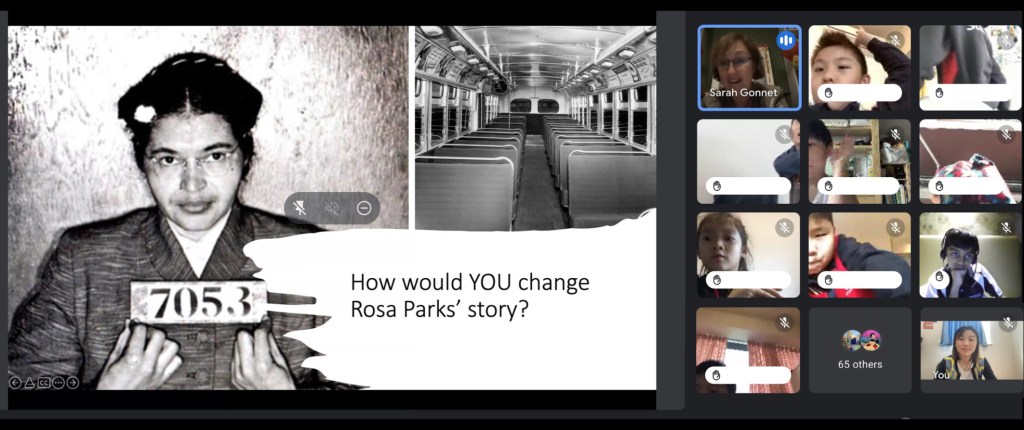Click the unpin presentation icon on the slide
Image resolution: width=1024 pixels, height=430 pixels.
(x=300, y=208)
